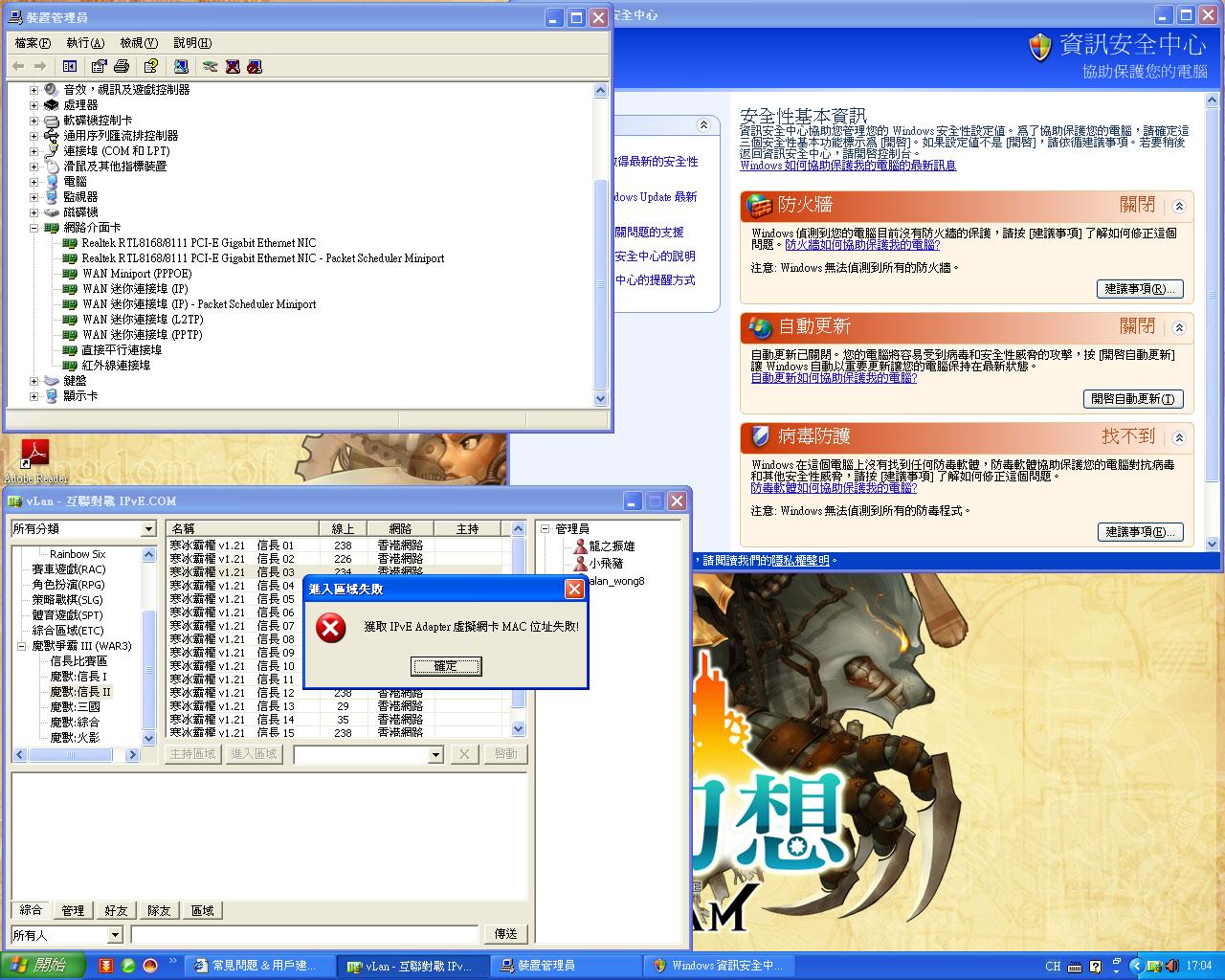1225x980 pixels.
Task: Click the 傳送 send button
Action: [506, 935]
